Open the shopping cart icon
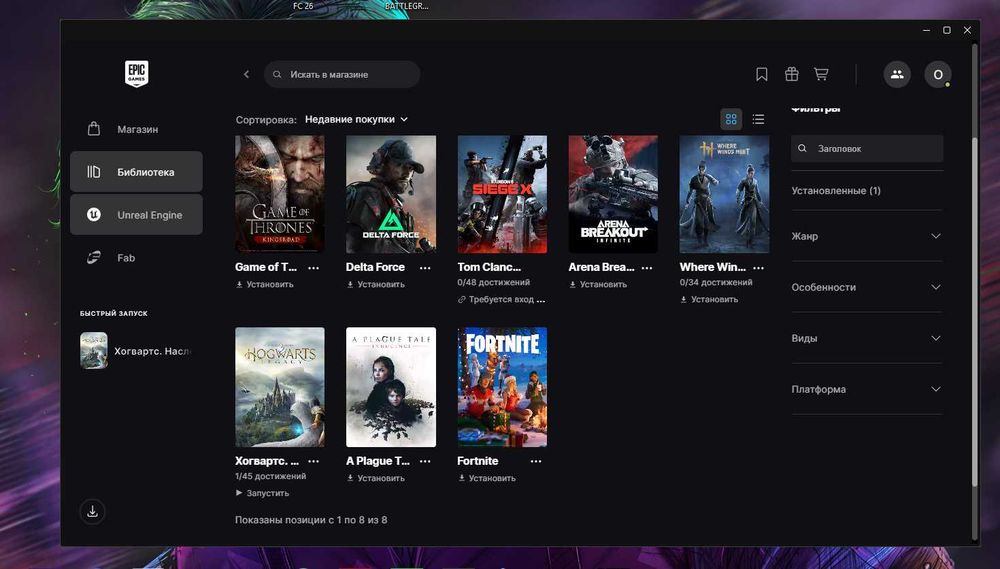The width and height of the screenshot is (1000, 569). coord(821,75)
